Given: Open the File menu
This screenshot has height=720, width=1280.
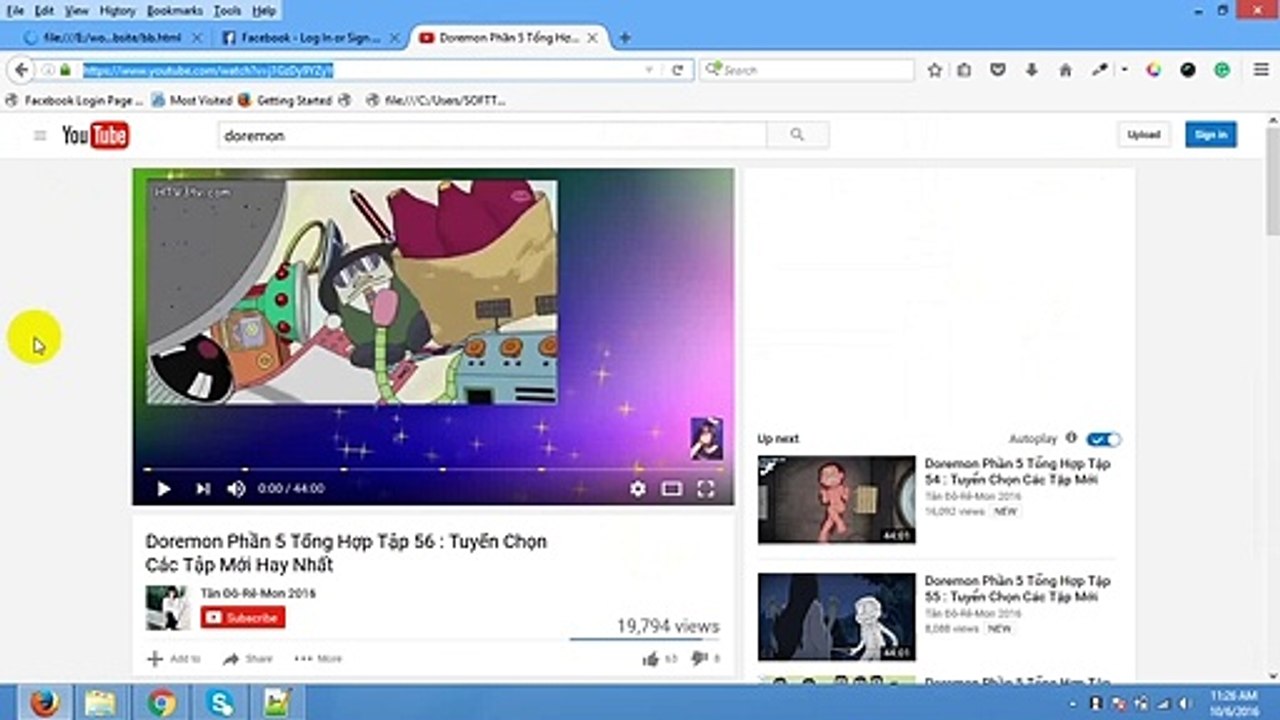Looking at the screenshot, I should pos(15,11).
